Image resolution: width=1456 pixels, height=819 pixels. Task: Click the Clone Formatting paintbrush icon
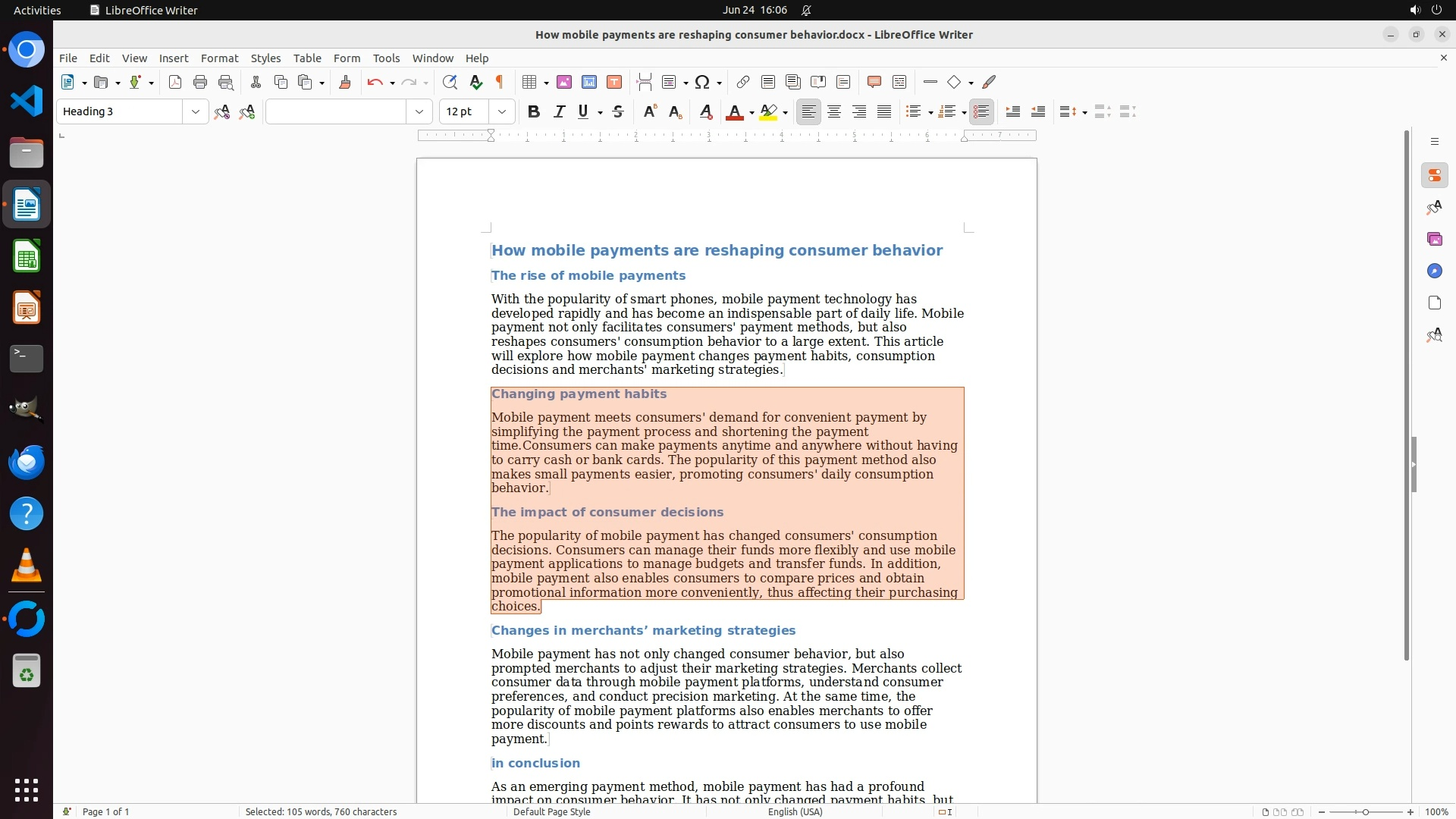pos(345,82)
